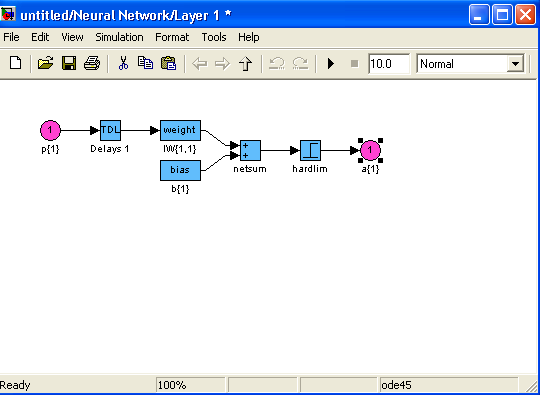Navigate forward with the right arrow icon

[222, 64]
